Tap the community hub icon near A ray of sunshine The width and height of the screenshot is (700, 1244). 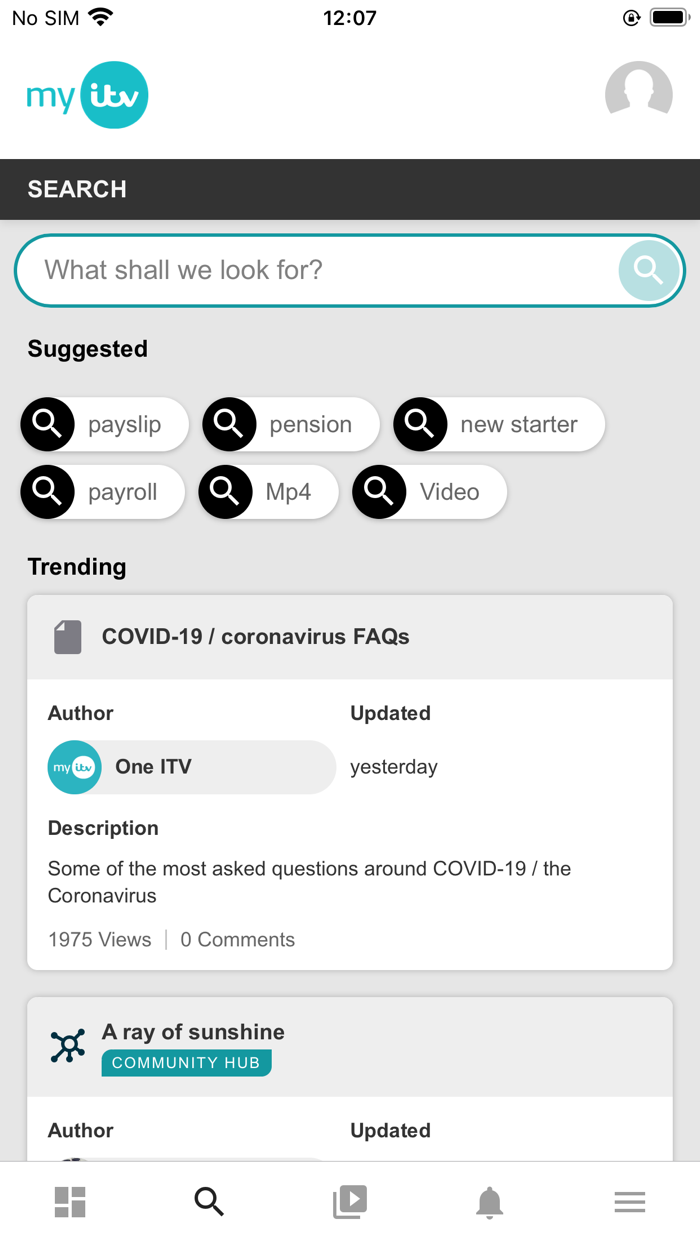tap(66, 1045)
